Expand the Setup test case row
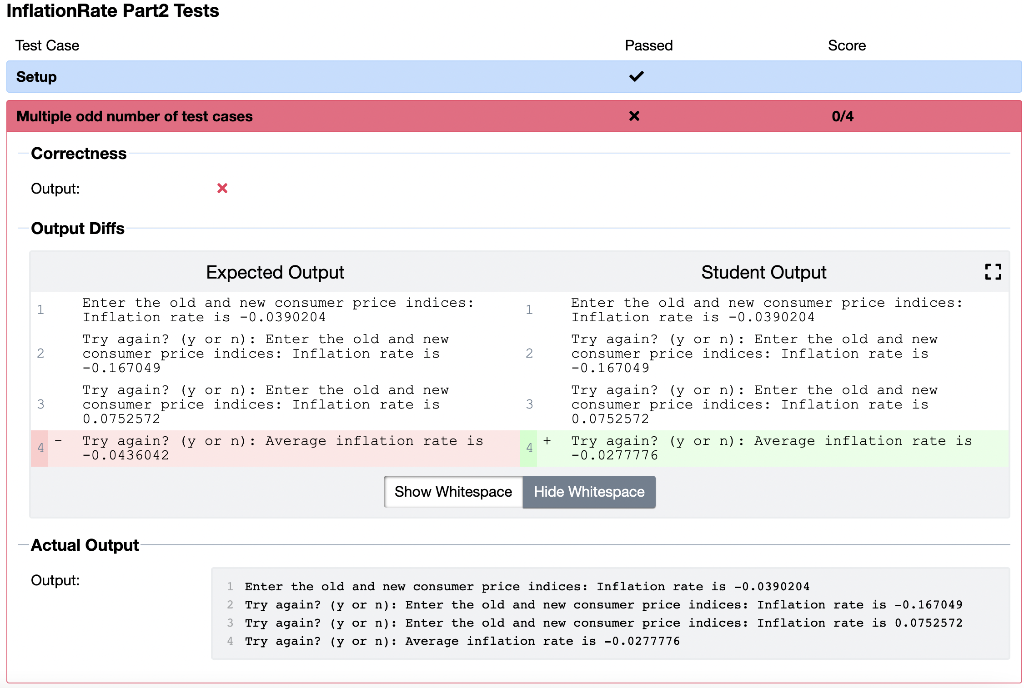This screenshot has width=1024, height=688. click(x=514, y=76)
